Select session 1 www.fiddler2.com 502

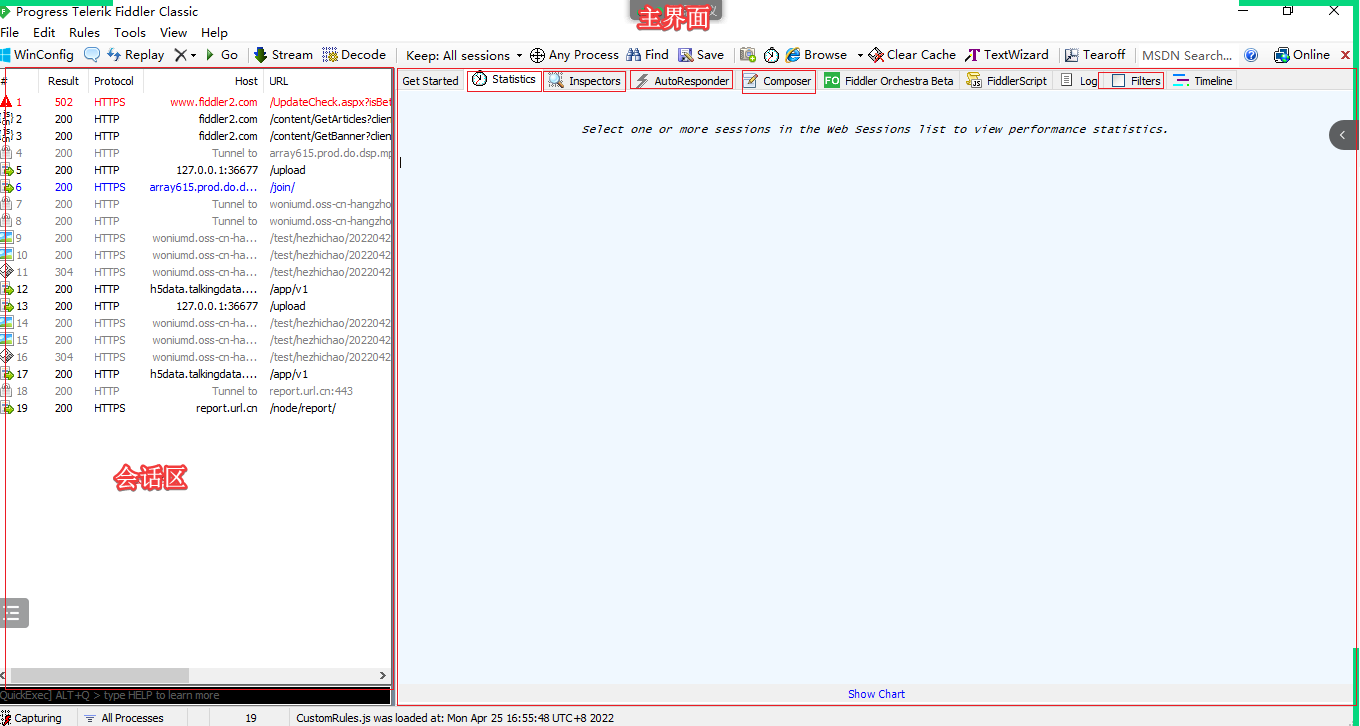[x=196, y=102]
